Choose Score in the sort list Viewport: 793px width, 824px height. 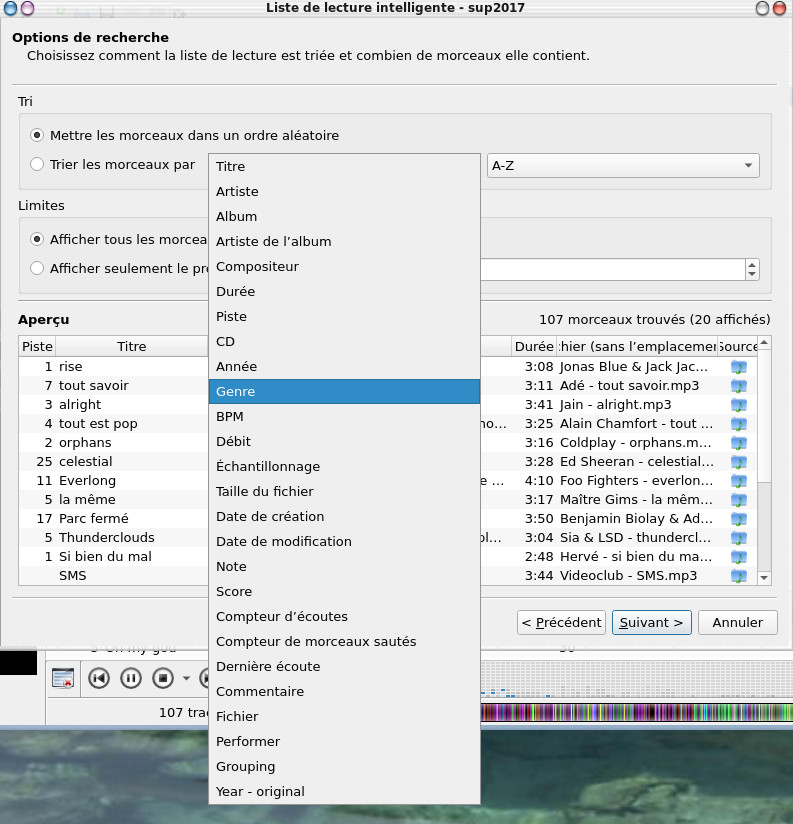coord(344,591)
